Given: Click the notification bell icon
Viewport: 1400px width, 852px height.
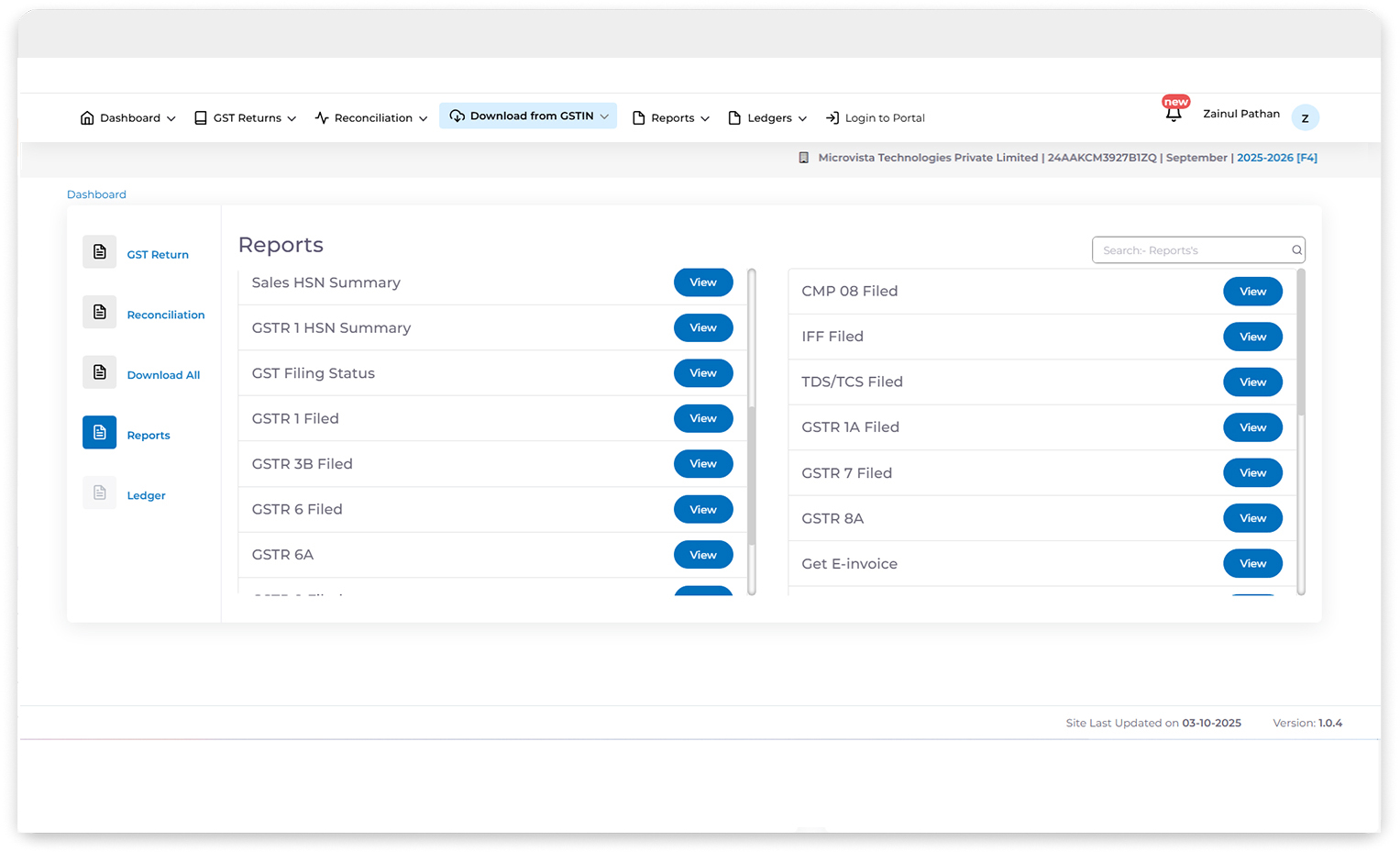Looking at the screenshot, I should [1173, 115].
